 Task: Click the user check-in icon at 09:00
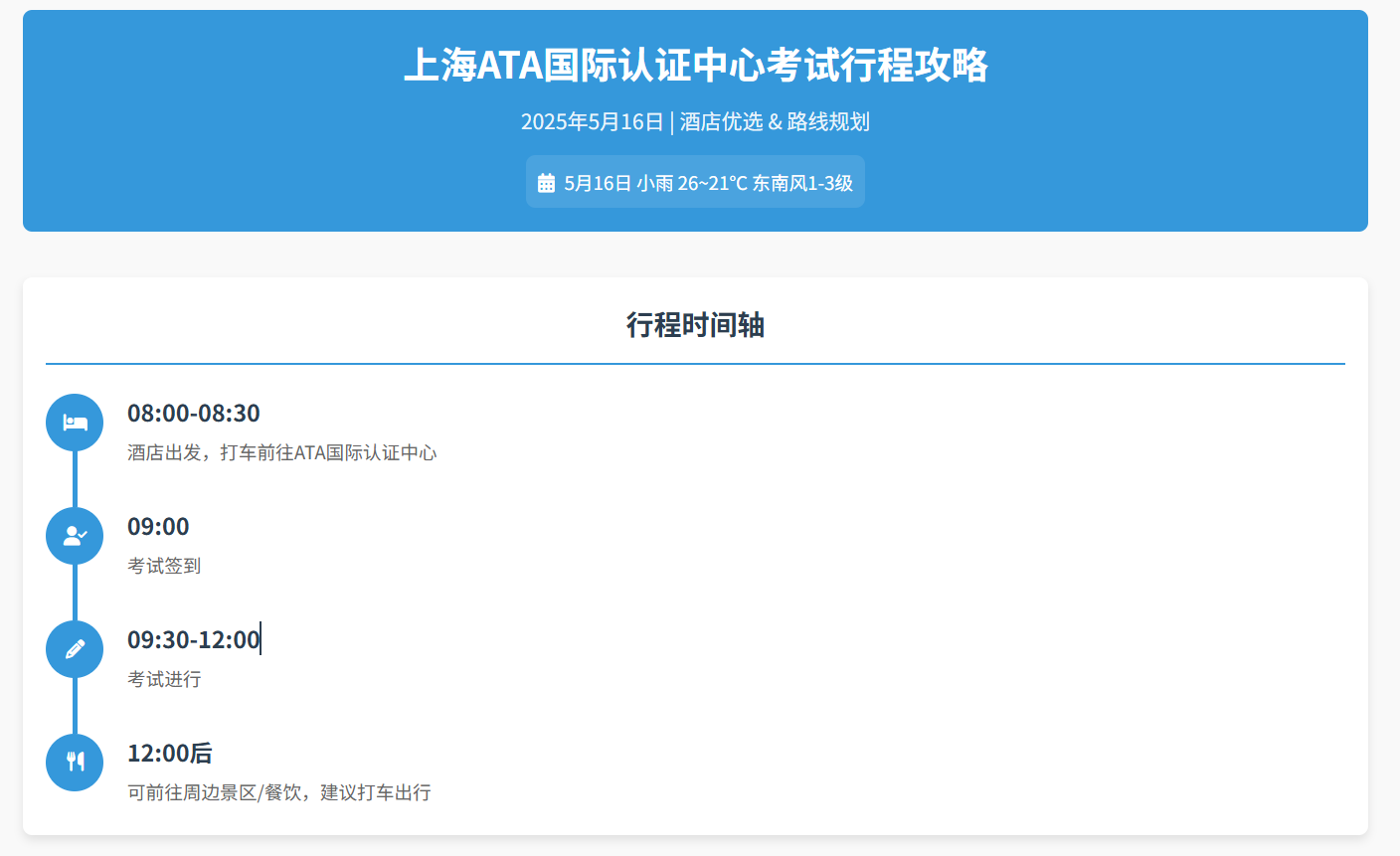75,536
